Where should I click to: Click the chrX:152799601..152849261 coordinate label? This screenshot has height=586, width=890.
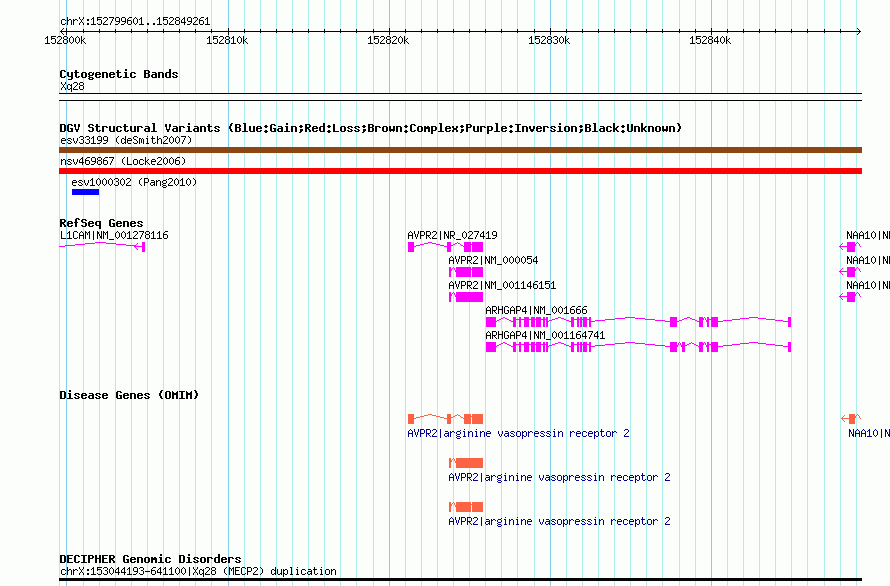click(x=135, y=22)
